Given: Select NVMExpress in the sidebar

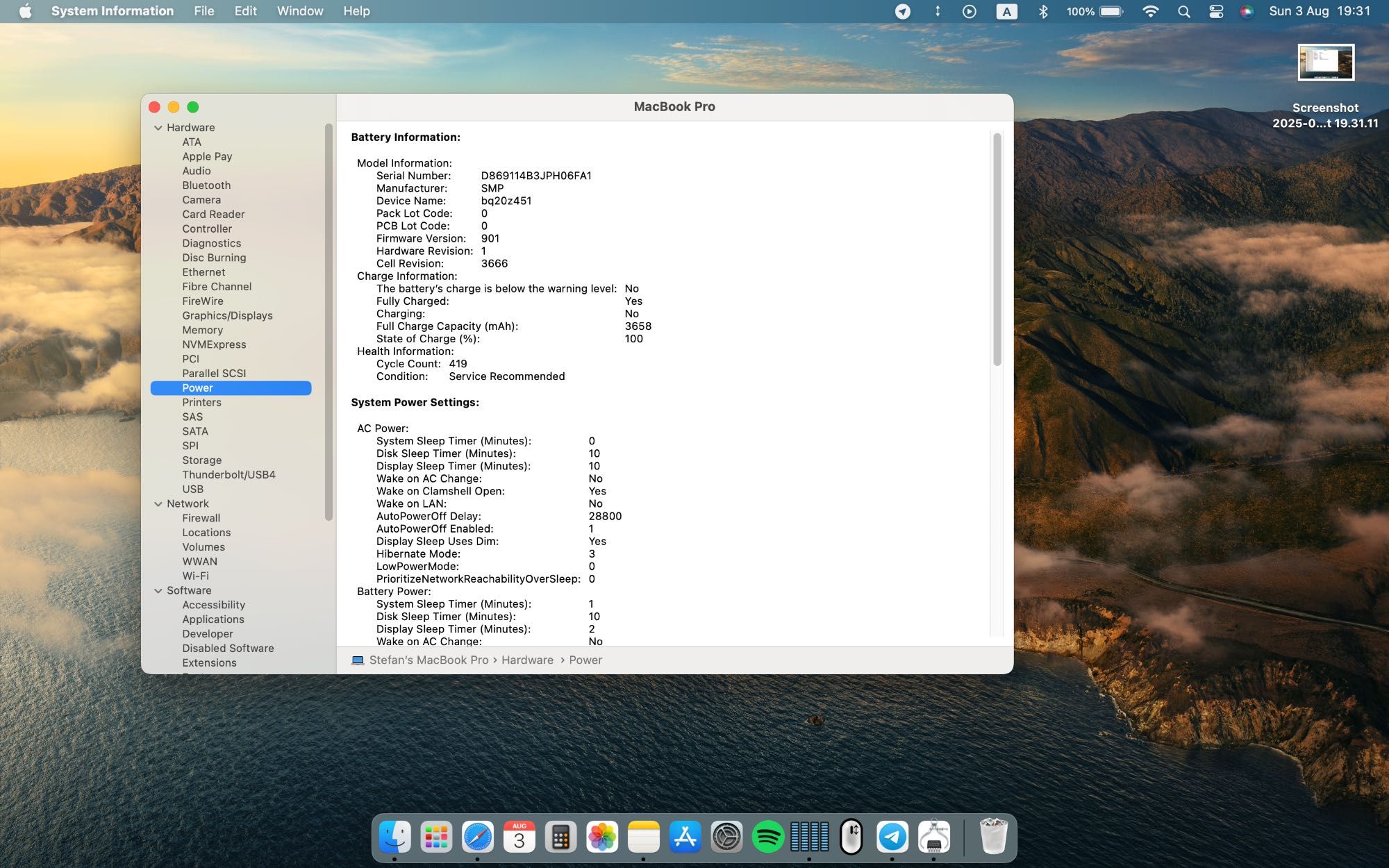Looking at the screenshot, I should [214, 345].
